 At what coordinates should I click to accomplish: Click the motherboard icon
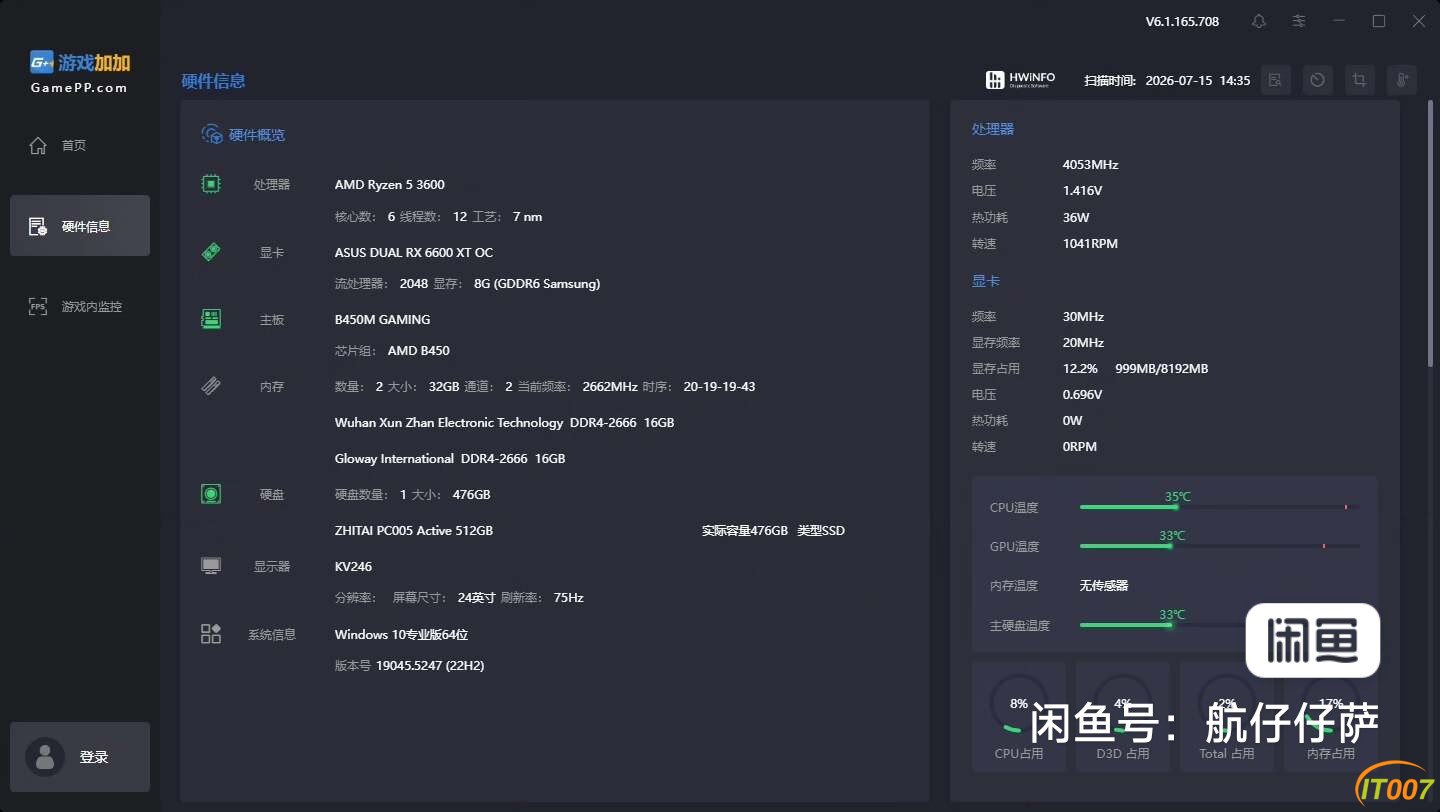point(211,319)
